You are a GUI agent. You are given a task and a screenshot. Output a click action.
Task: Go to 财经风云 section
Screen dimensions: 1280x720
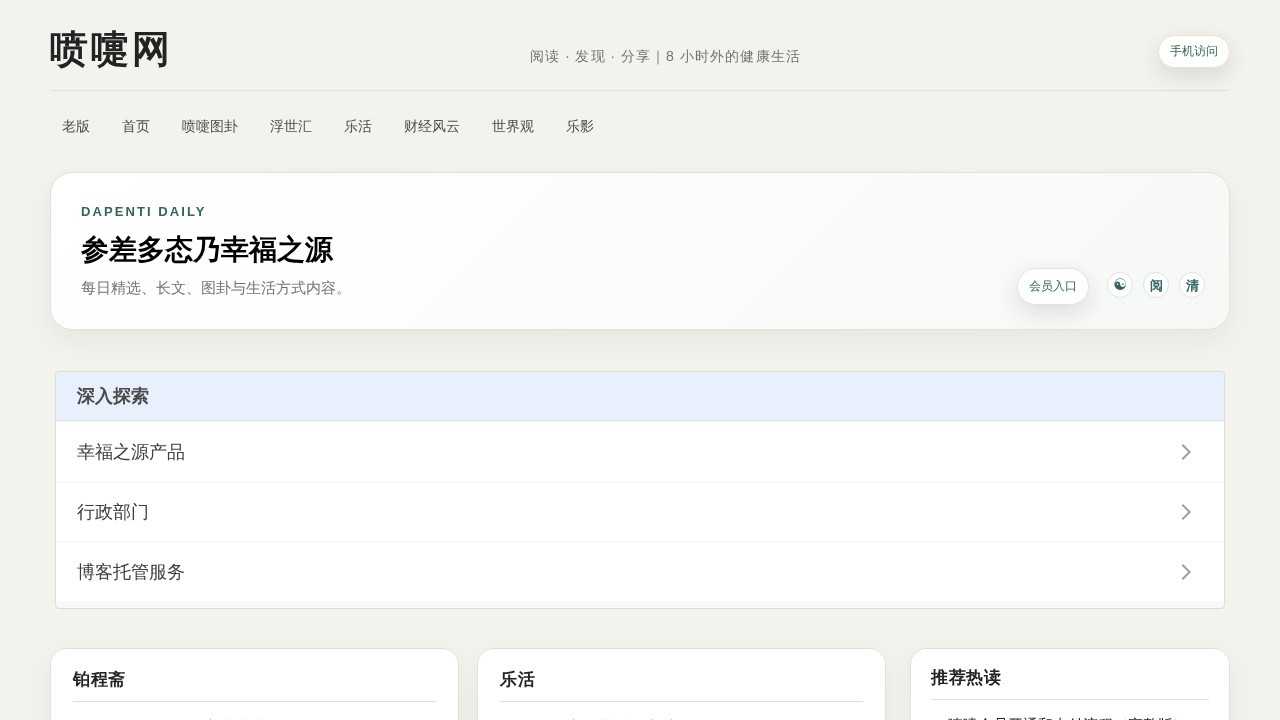432,126
